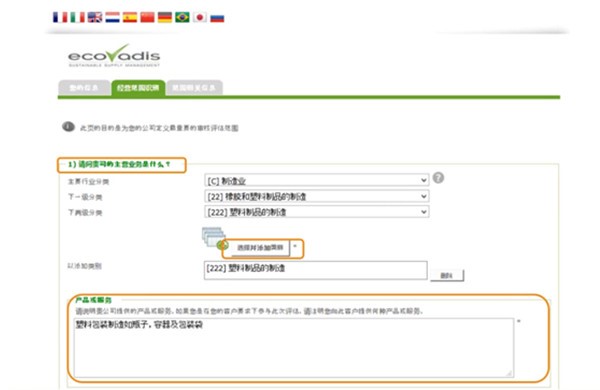Switch language using the UK flag

[95, 17]
